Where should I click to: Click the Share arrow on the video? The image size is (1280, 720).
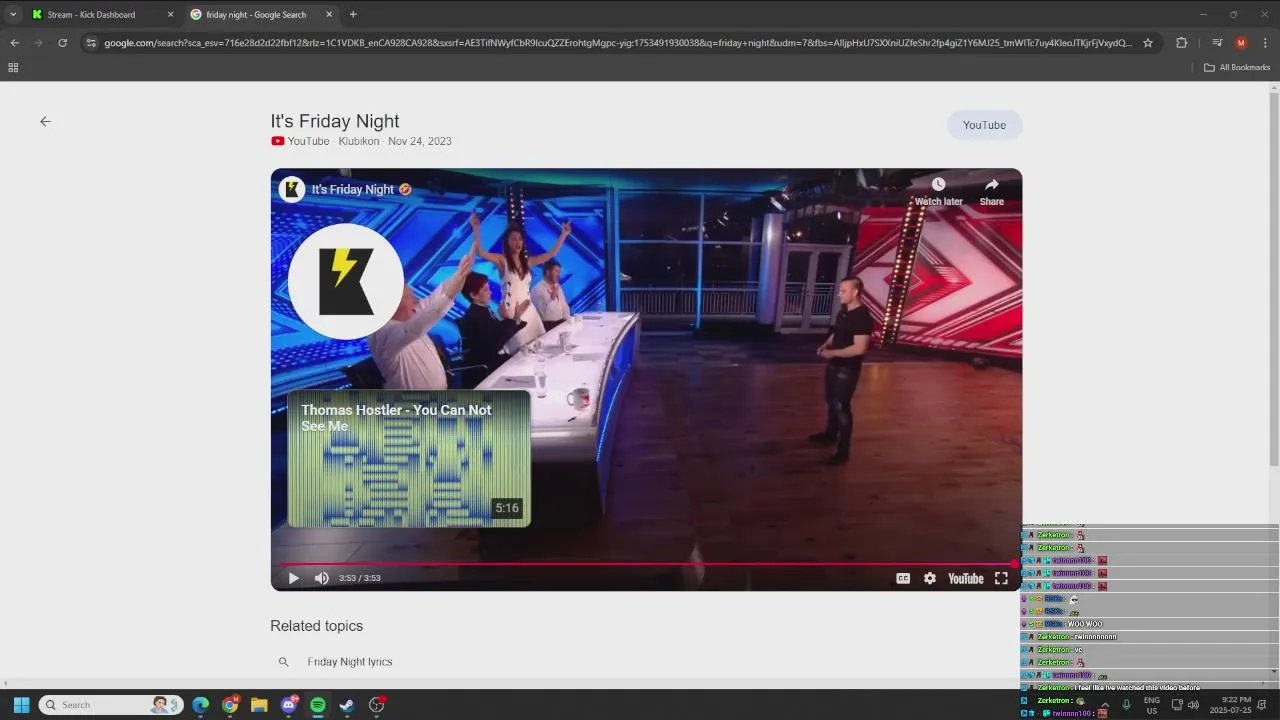(x=991, y=184)
